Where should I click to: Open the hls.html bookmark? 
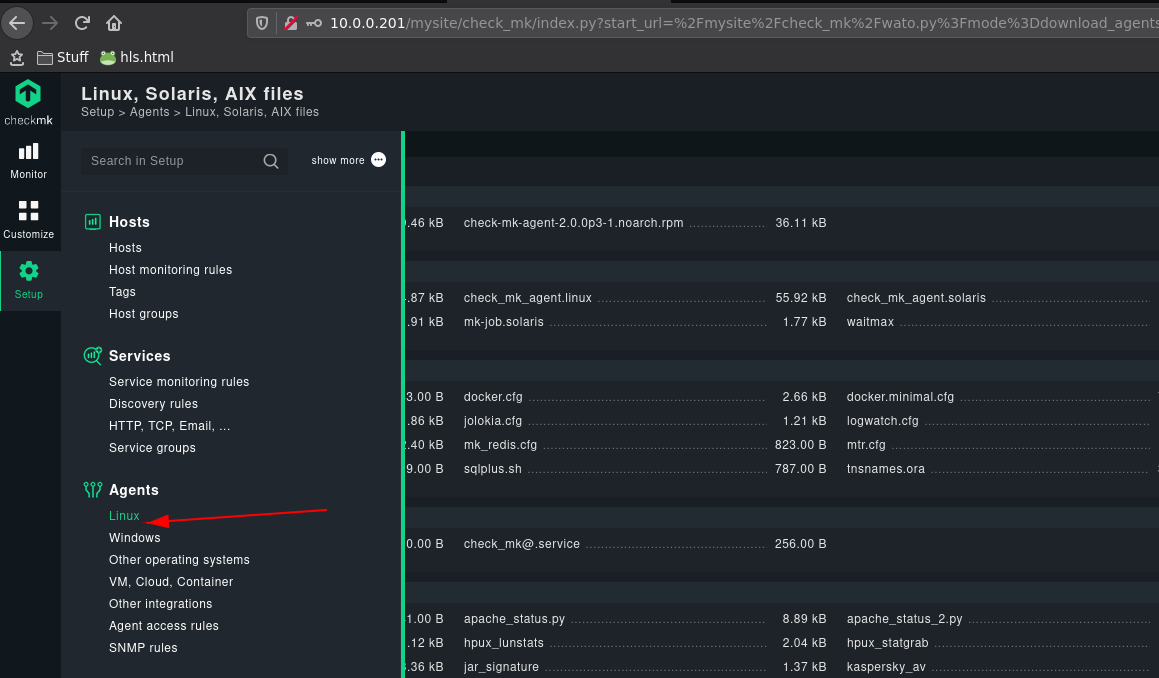coord(137,57)
